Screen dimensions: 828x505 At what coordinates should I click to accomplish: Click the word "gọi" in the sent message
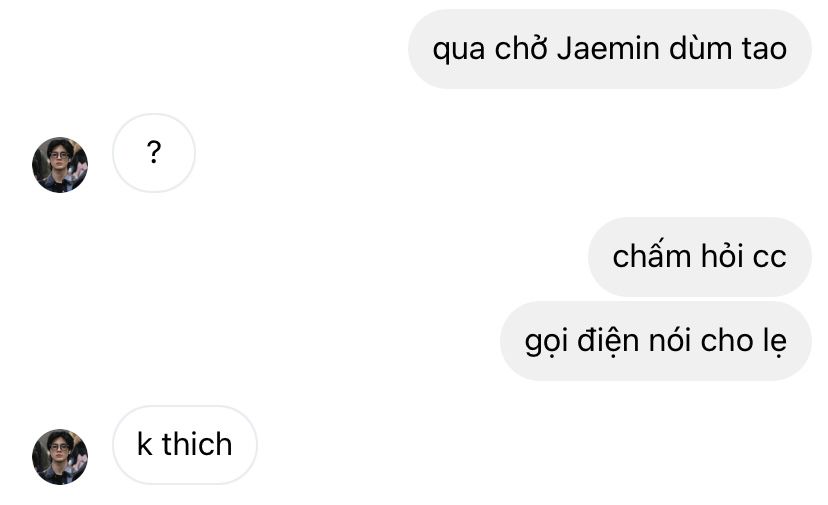[x=546, y=341]
